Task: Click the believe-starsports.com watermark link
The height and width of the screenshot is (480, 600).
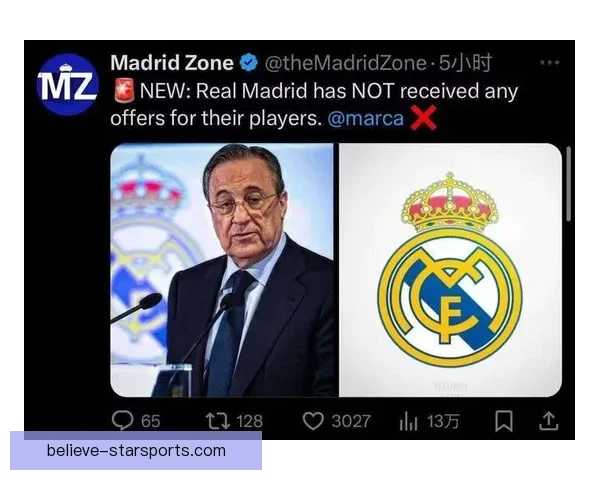Action: pos(136,451)
